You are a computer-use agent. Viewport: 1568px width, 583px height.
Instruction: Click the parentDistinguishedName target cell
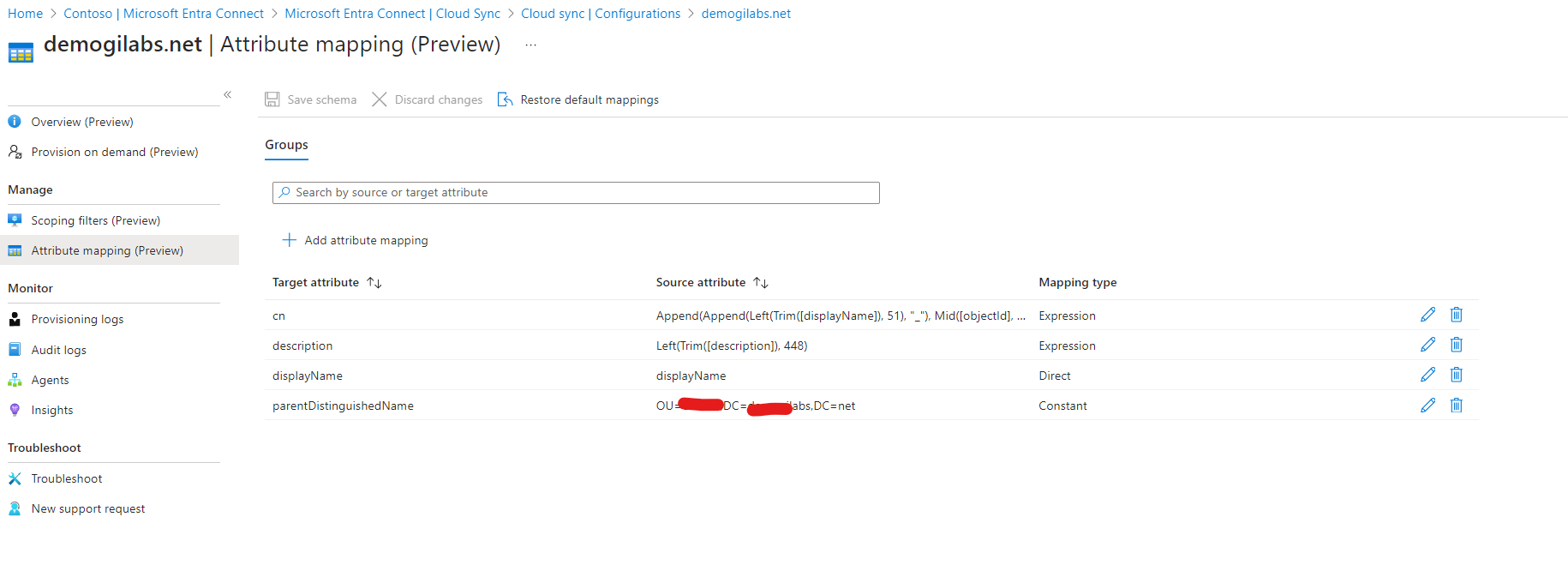coord(343,406)
